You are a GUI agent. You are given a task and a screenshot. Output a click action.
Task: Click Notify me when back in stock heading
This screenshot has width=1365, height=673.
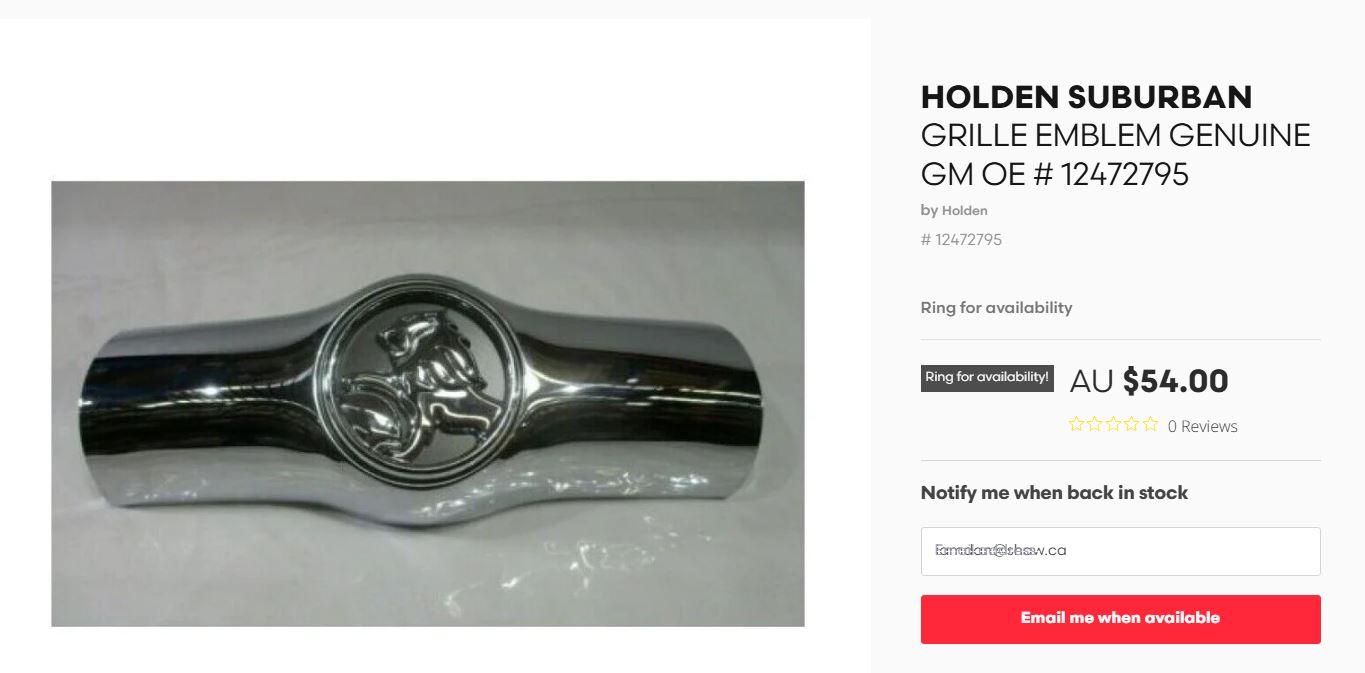(x=1054, y=493)
